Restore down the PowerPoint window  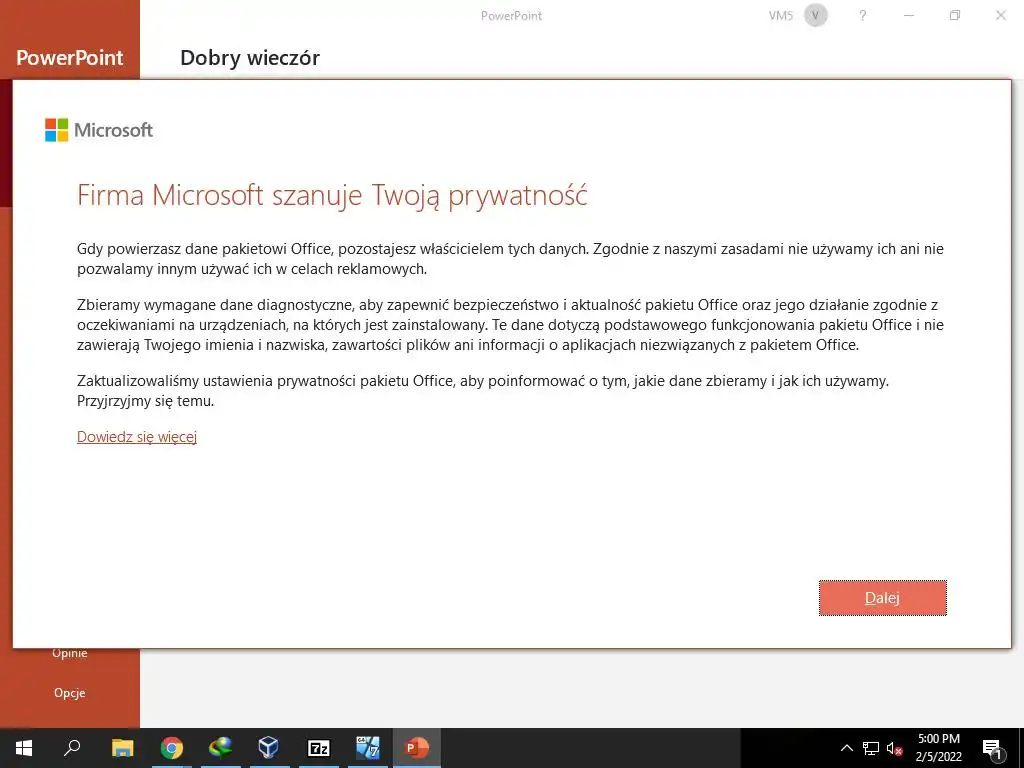(x=955, y=16)
